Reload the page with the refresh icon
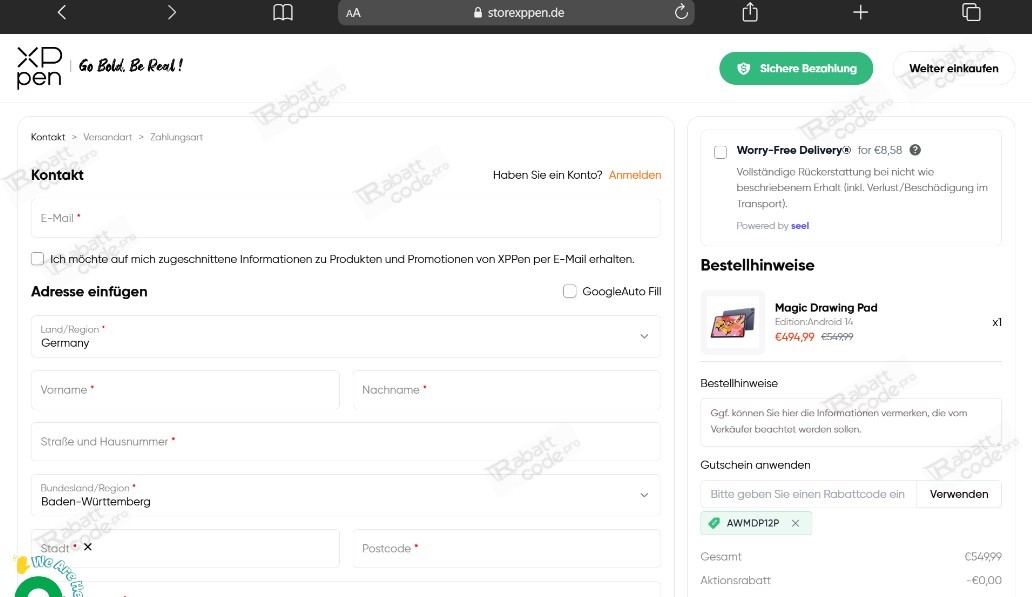The height and width of the screenshot is (597, 1032). click(x=681, y=12)
